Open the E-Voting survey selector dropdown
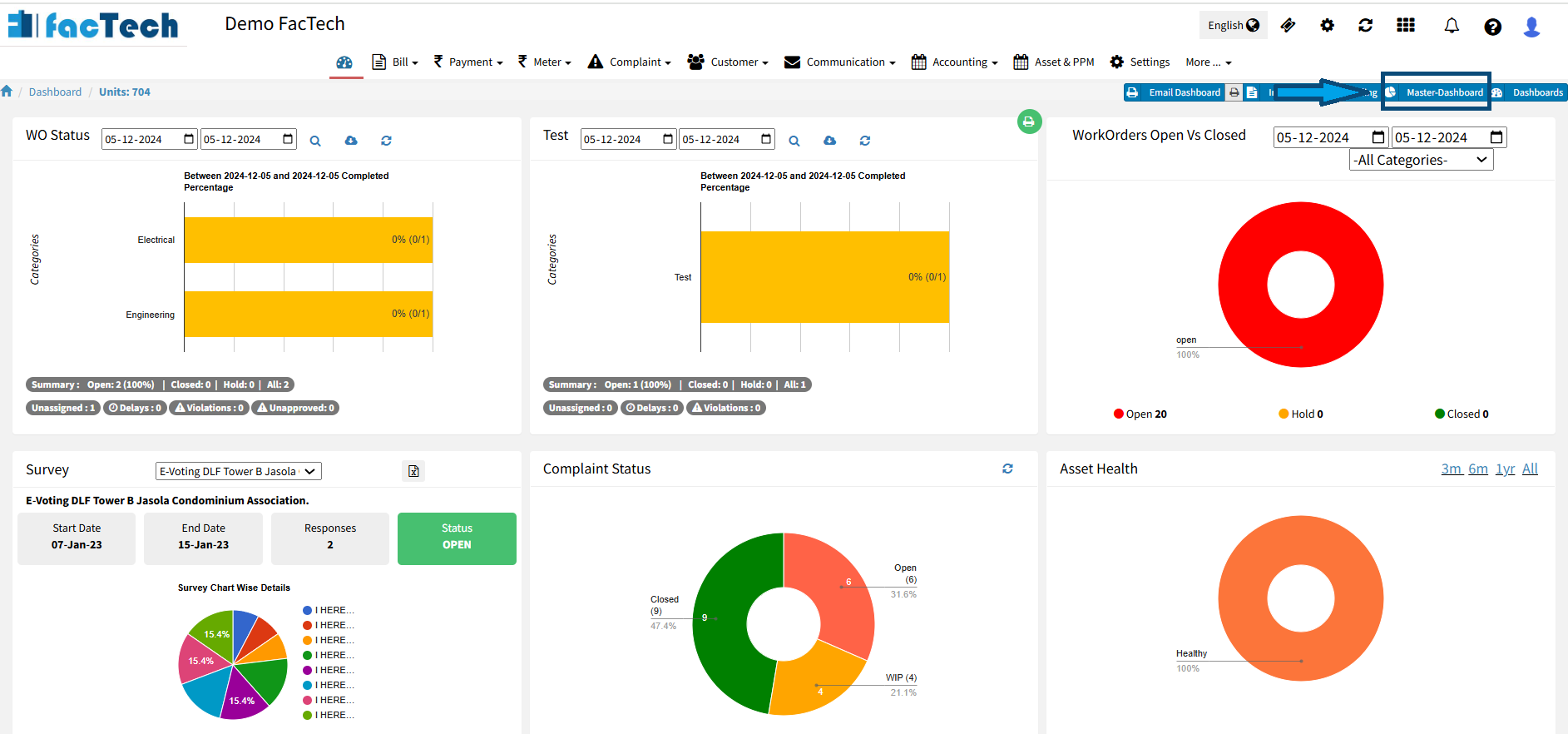1568x734 pixels. tap(238, 472)
